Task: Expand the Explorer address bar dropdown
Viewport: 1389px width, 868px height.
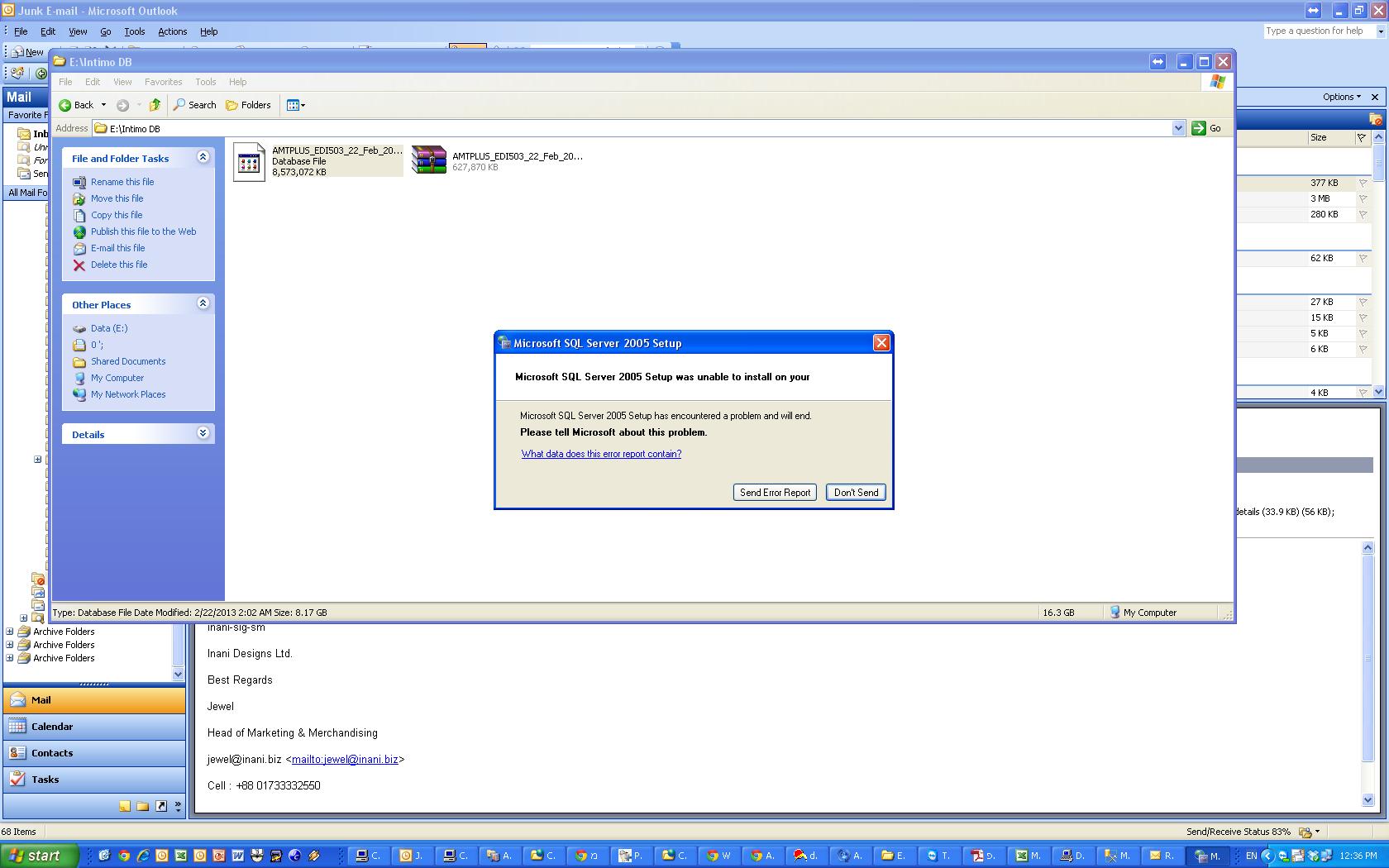Action: pyautogui.click(x=1178, y=128)
